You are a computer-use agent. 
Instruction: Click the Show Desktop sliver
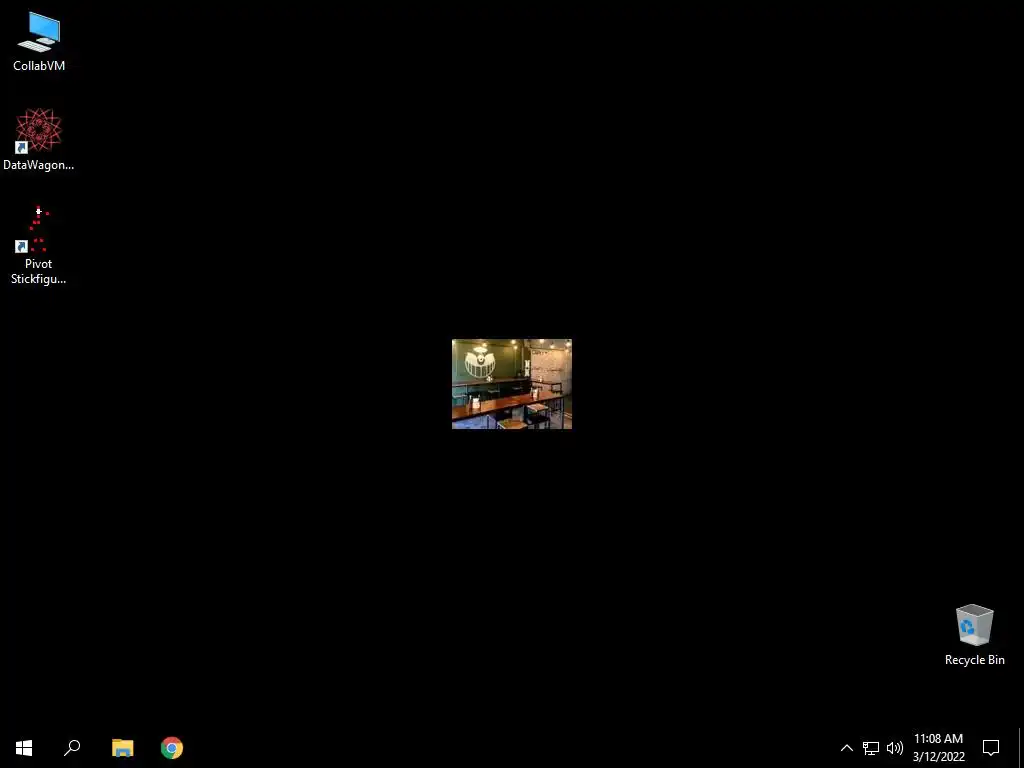click(1021, 748)
